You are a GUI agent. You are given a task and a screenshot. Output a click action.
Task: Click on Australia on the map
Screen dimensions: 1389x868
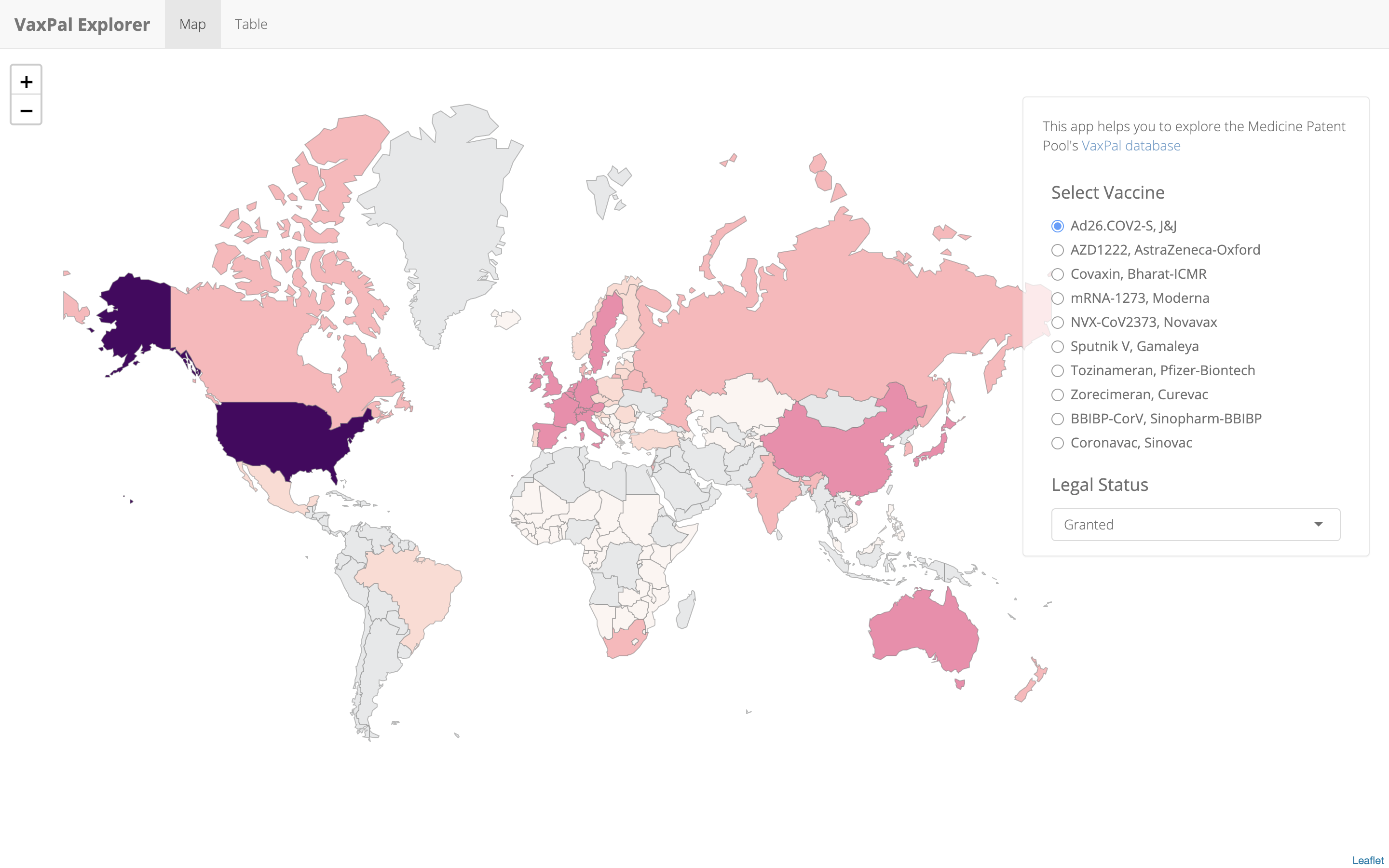[x=924, y=629]
